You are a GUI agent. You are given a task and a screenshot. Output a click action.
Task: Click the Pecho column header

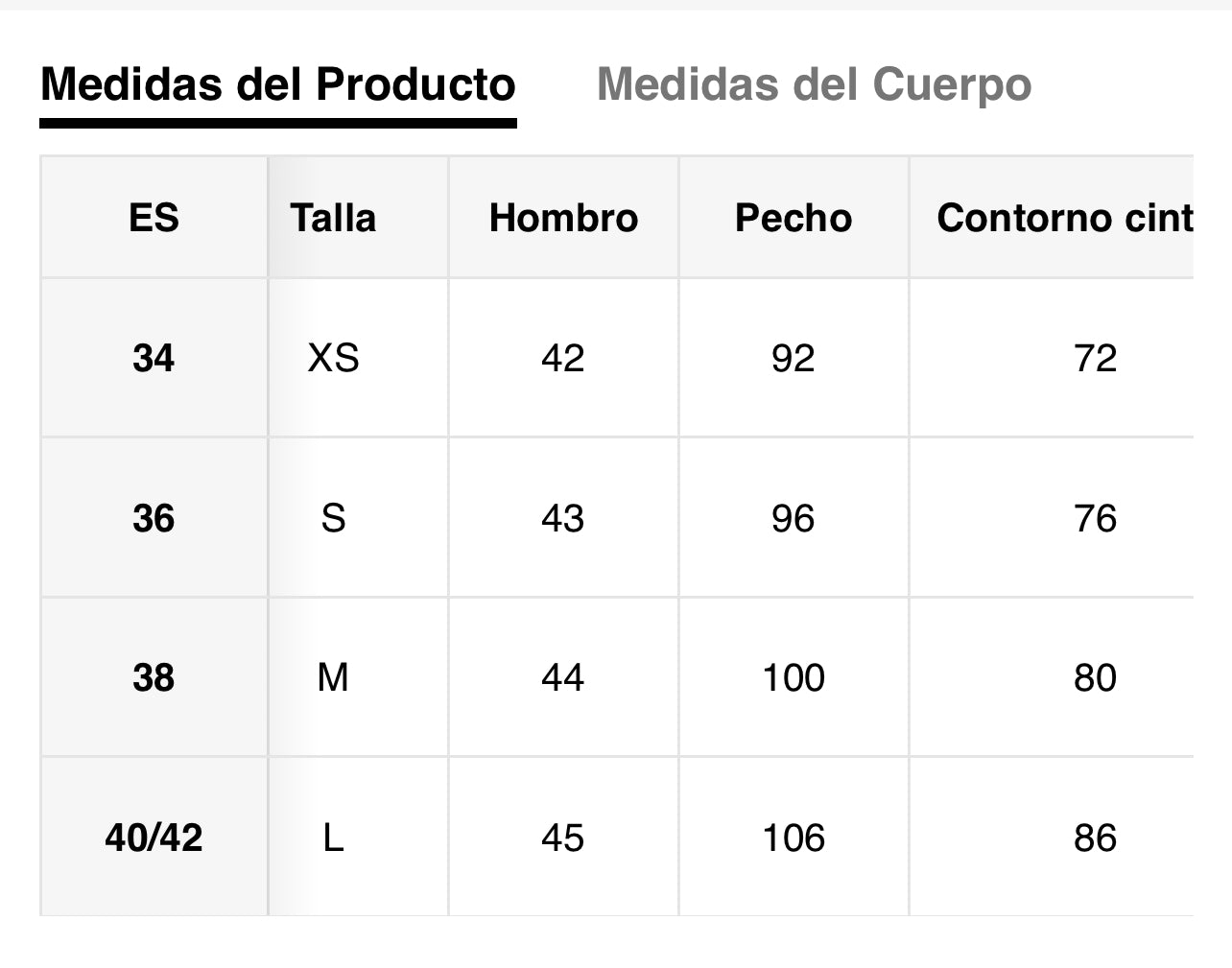click(x=794, y=218)
